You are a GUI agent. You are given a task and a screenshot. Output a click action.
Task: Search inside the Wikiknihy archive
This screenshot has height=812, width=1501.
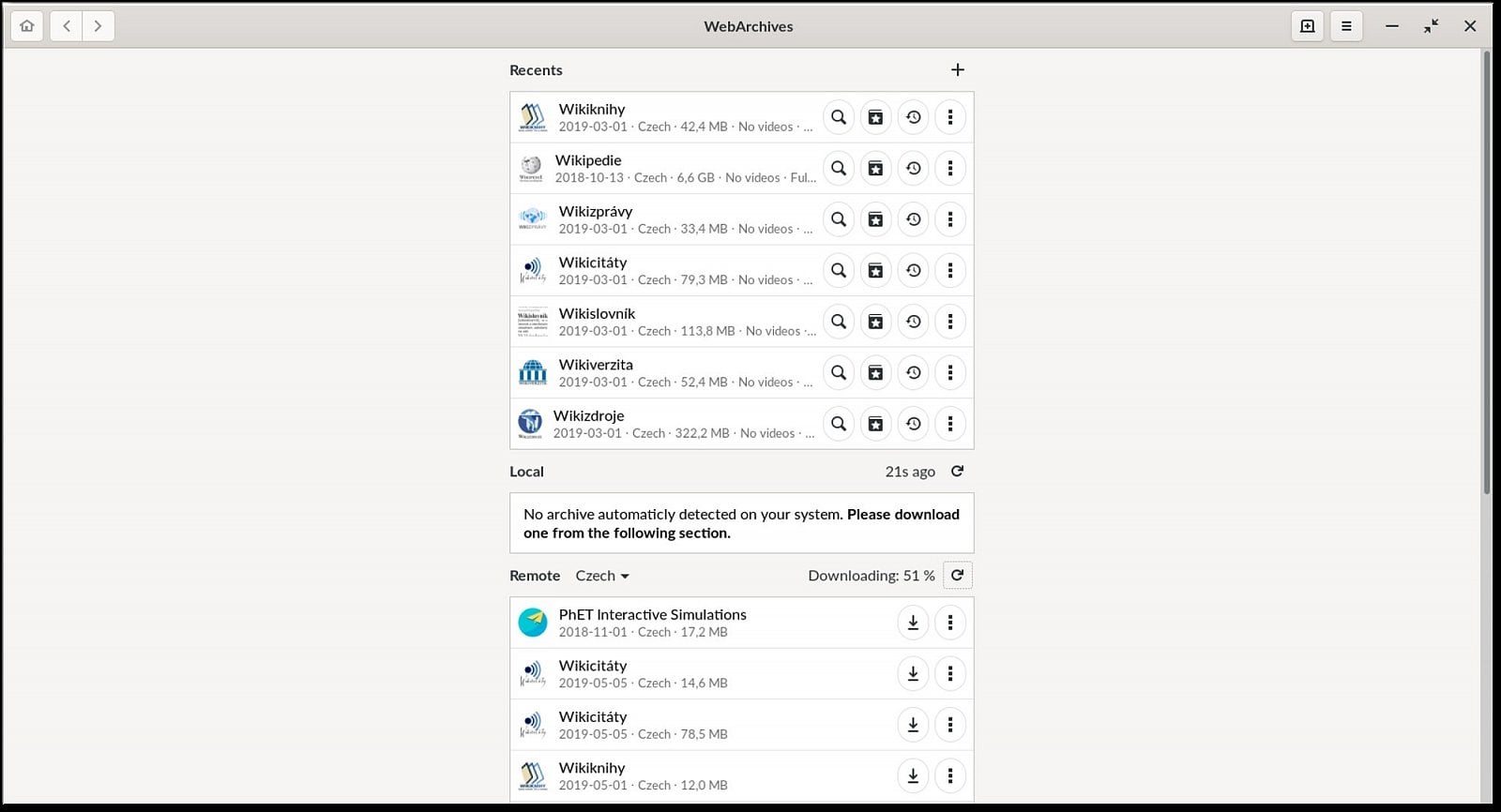[839, 117]
